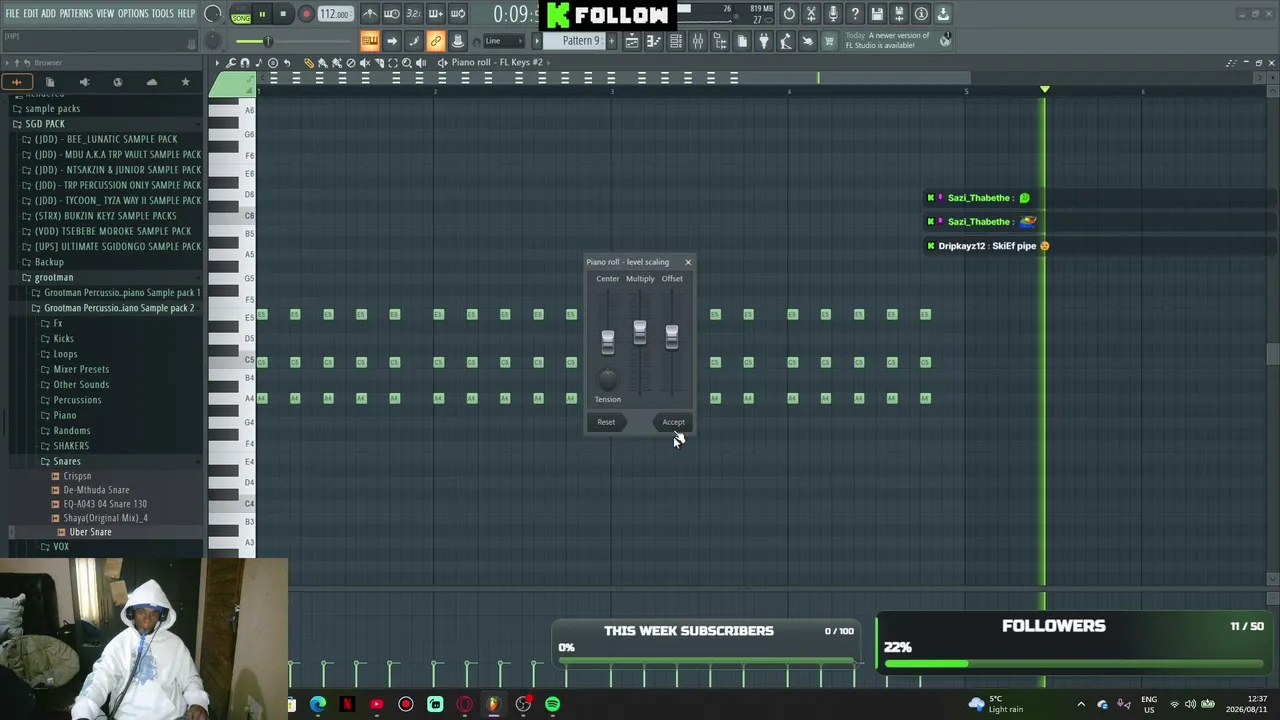Click the question mark help icon

[x=855, y=14]
